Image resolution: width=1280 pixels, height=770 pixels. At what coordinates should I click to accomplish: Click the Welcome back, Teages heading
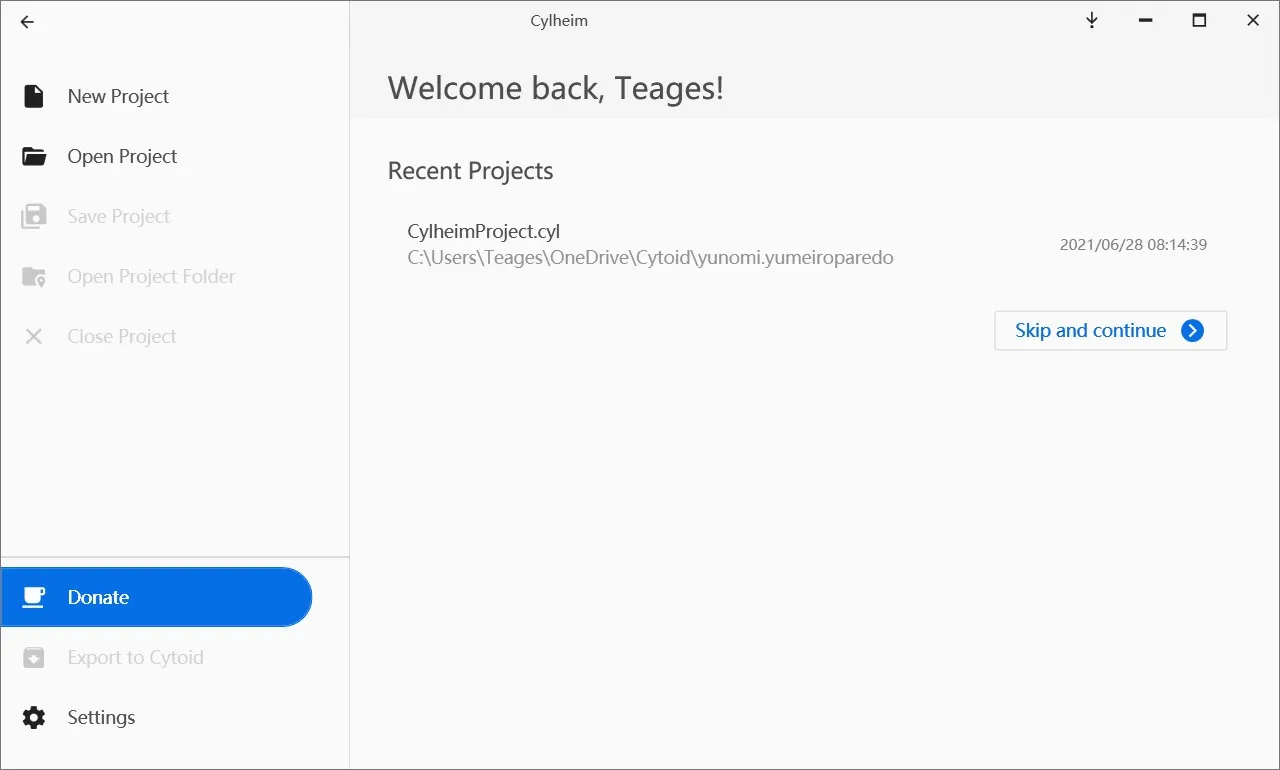555,88
